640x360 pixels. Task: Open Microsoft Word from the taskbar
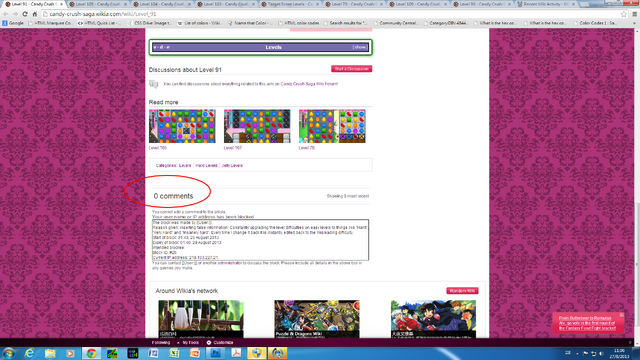[153, 353]
